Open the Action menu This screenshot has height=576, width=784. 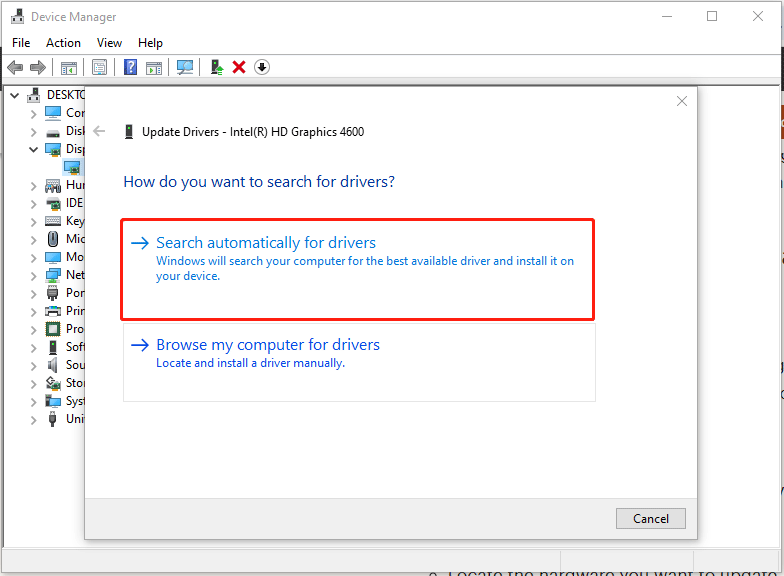64,43
